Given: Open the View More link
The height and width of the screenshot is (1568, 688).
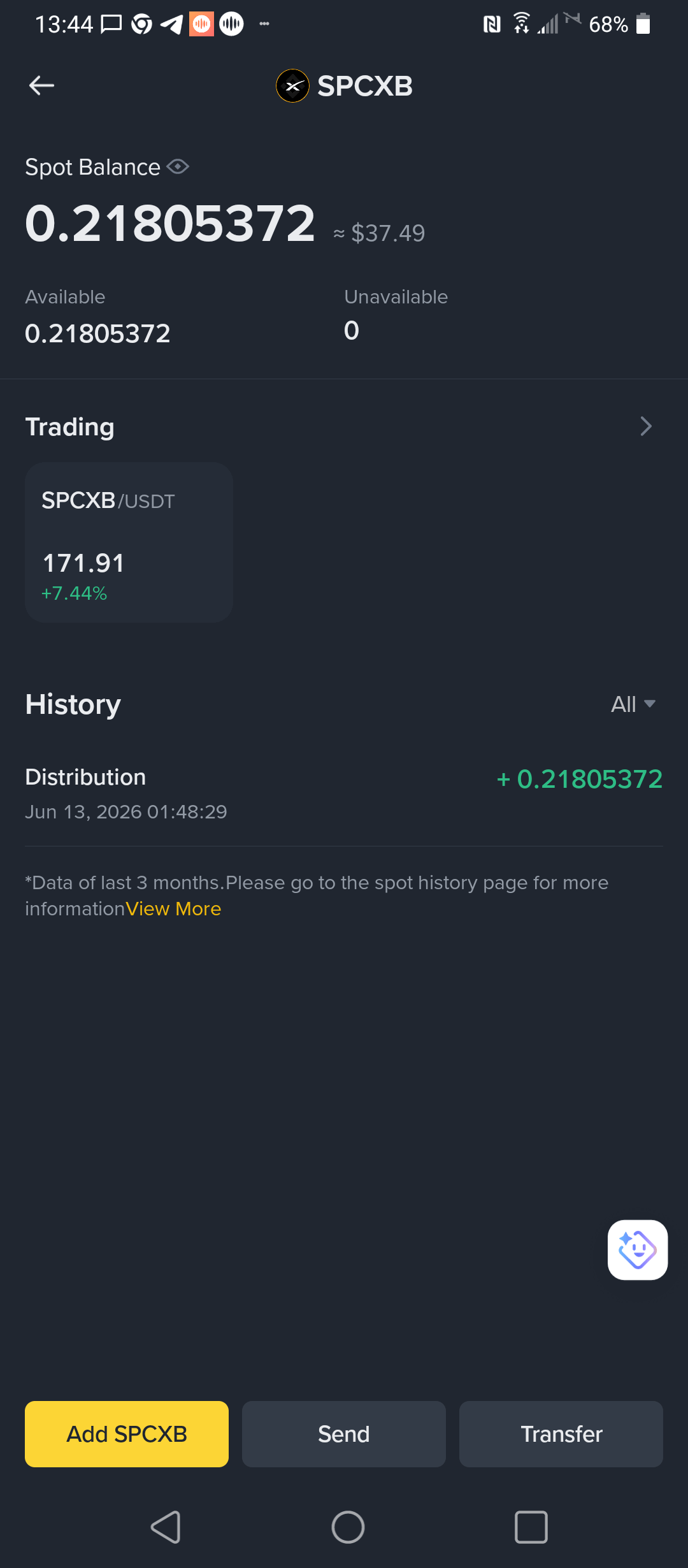Looking at the screenshot, I should tap(173, 909).
